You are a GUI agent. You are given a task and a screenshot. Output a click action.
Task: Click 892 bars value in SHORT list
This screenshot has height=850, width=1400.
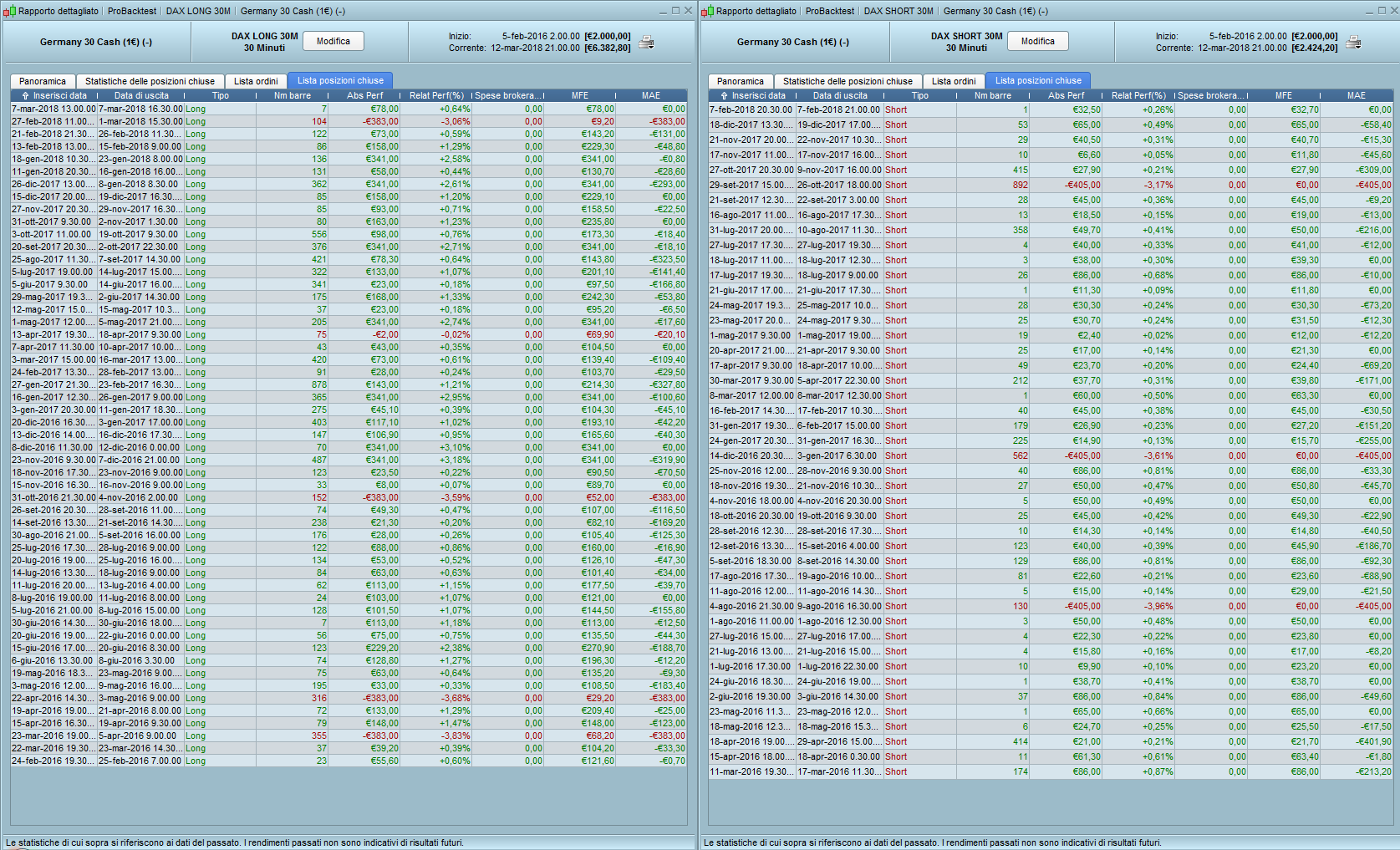[x=1021, y=185]
